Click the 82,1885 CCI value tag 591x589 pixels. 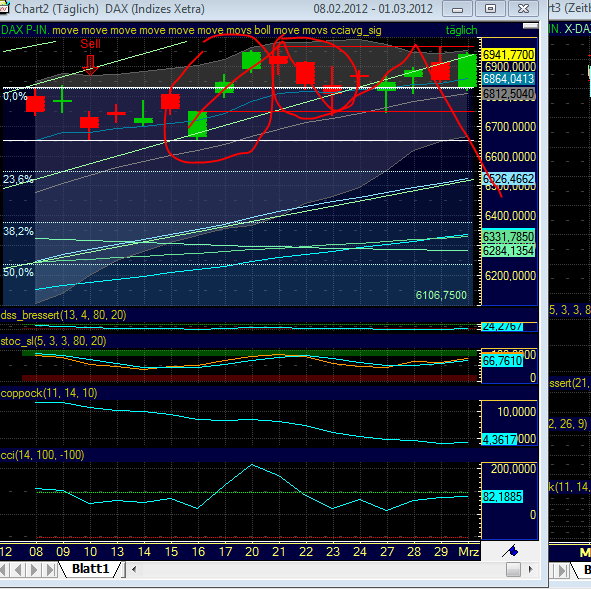tap(502, 497)
